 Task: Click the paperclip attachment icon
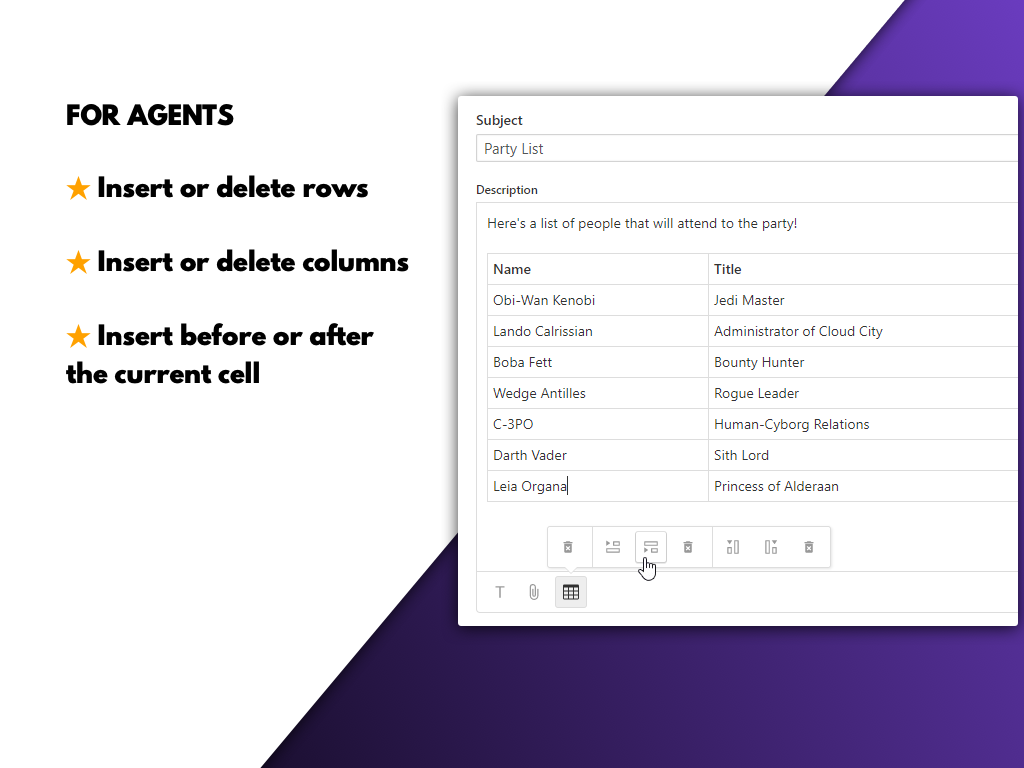coord(534,592)
